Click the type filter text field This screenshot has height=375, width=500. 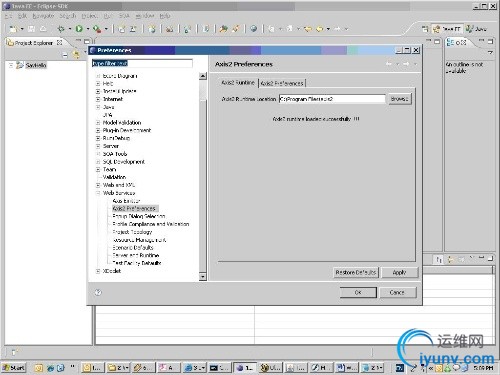pos(142,63)
